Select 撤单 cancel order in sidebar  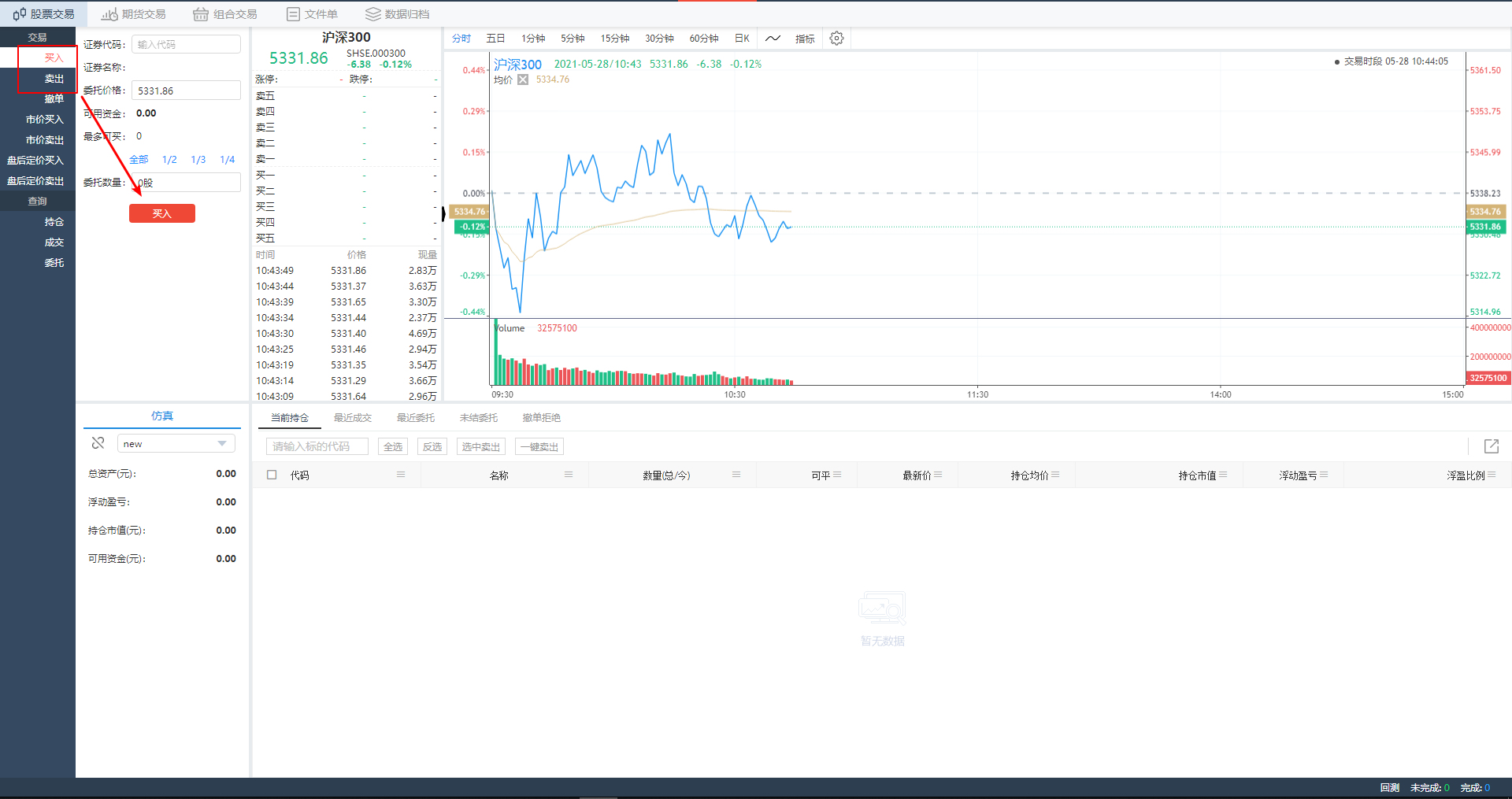(x=54, y=98)
